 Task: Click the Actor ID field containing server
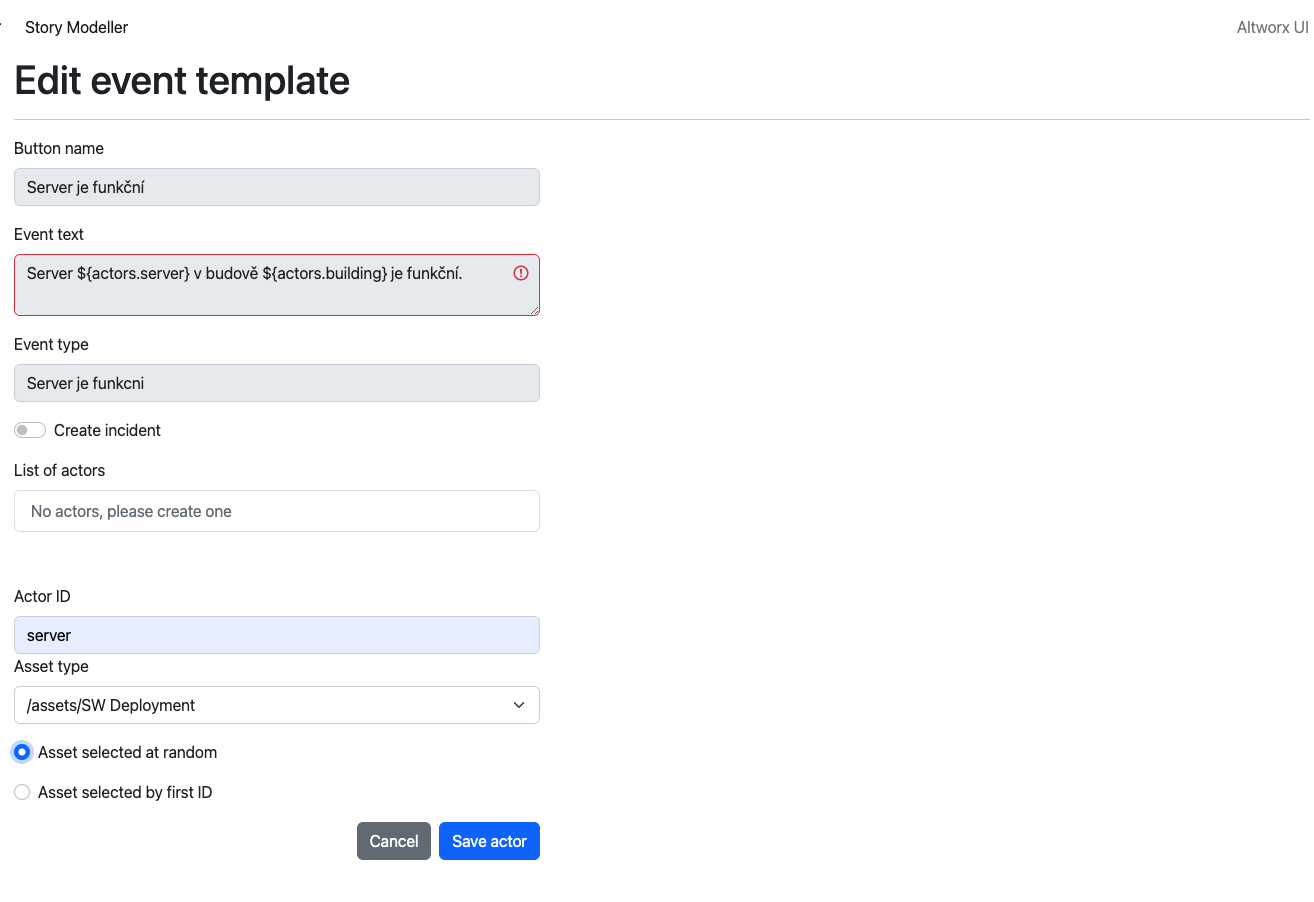point(276,635)
